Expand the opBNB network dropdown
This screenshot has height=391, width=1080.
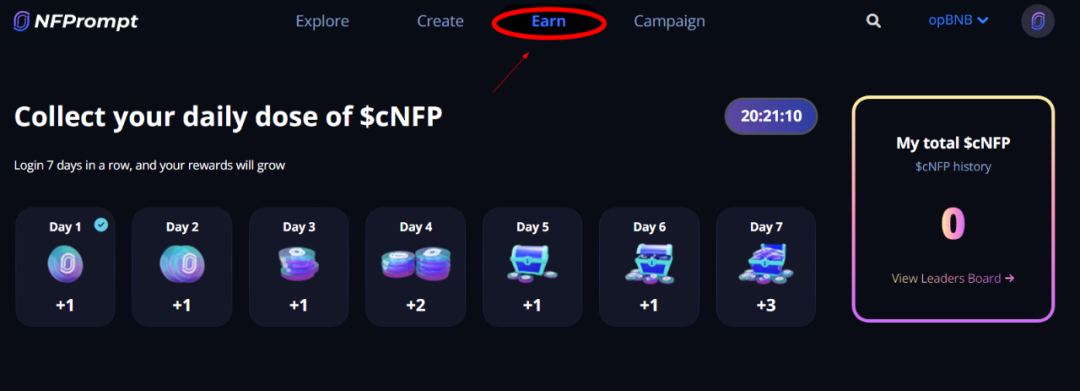click(x=958, y=21)
